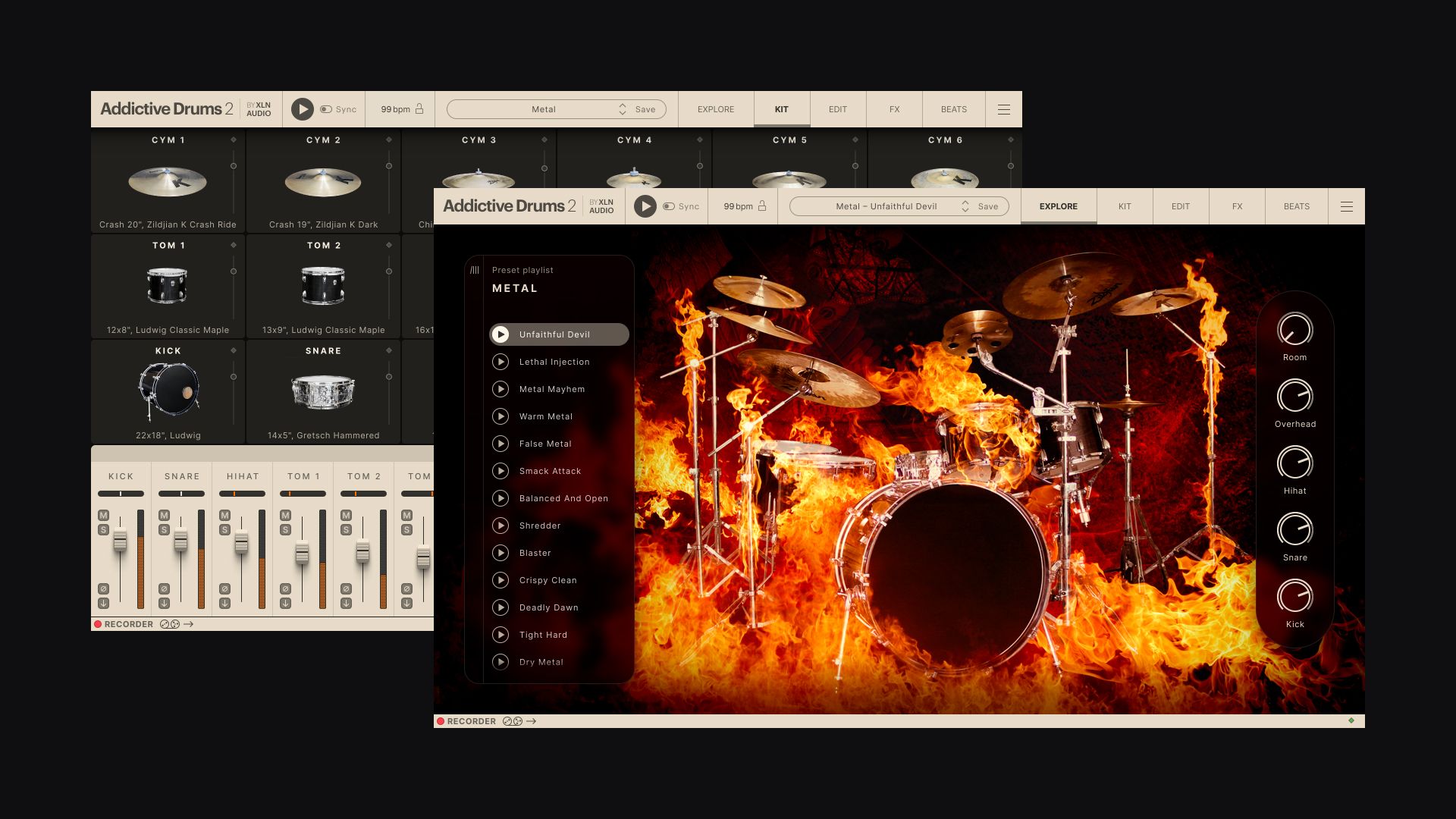Viewport: 1456px width, 819px height.
Task: Switch to BEATS tab in Kit window
Action: pos(954,109)
